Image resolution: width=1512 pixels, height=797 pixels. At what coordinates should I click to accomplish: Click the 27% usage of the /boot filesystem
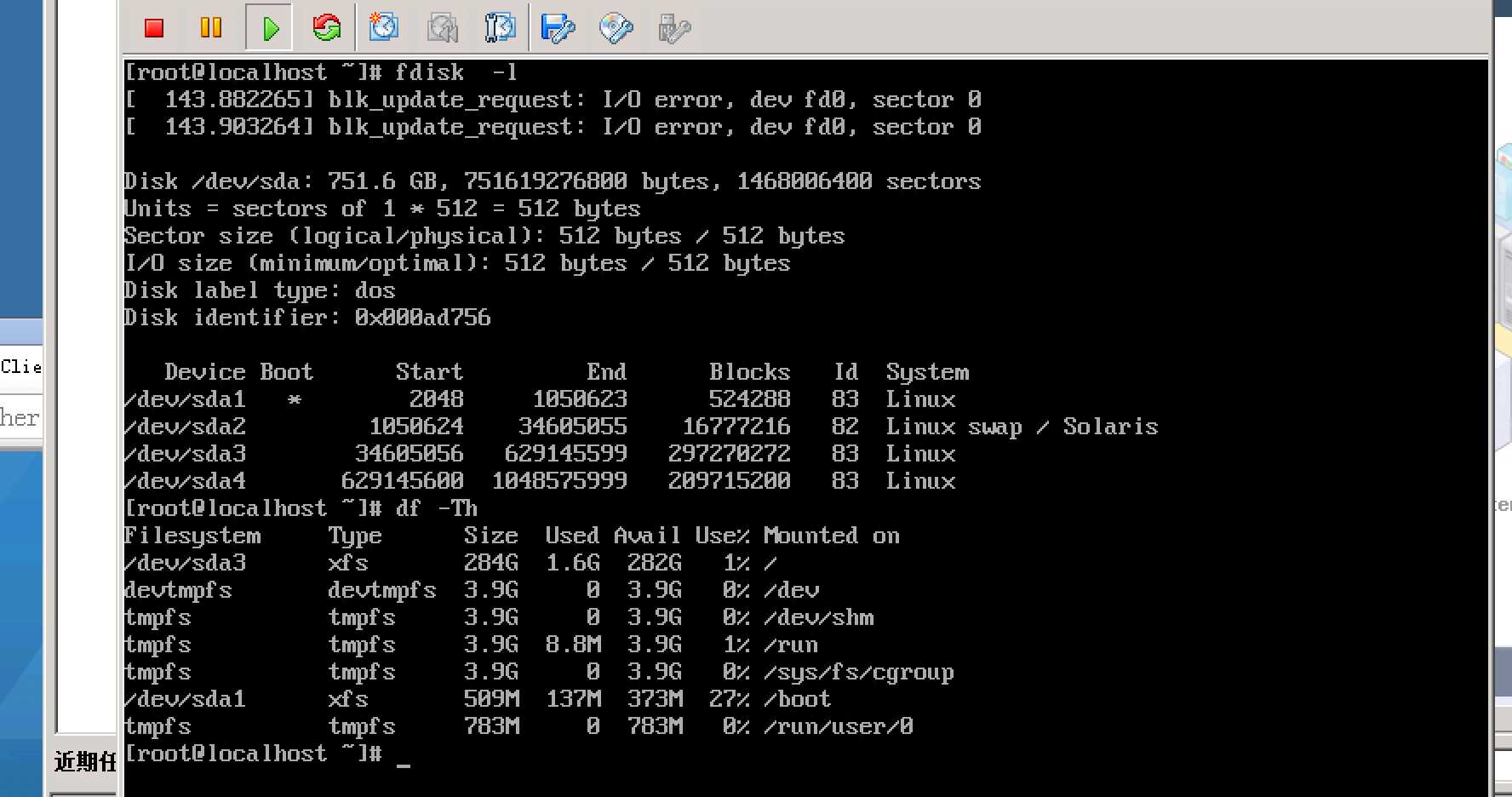pos(730,699)
